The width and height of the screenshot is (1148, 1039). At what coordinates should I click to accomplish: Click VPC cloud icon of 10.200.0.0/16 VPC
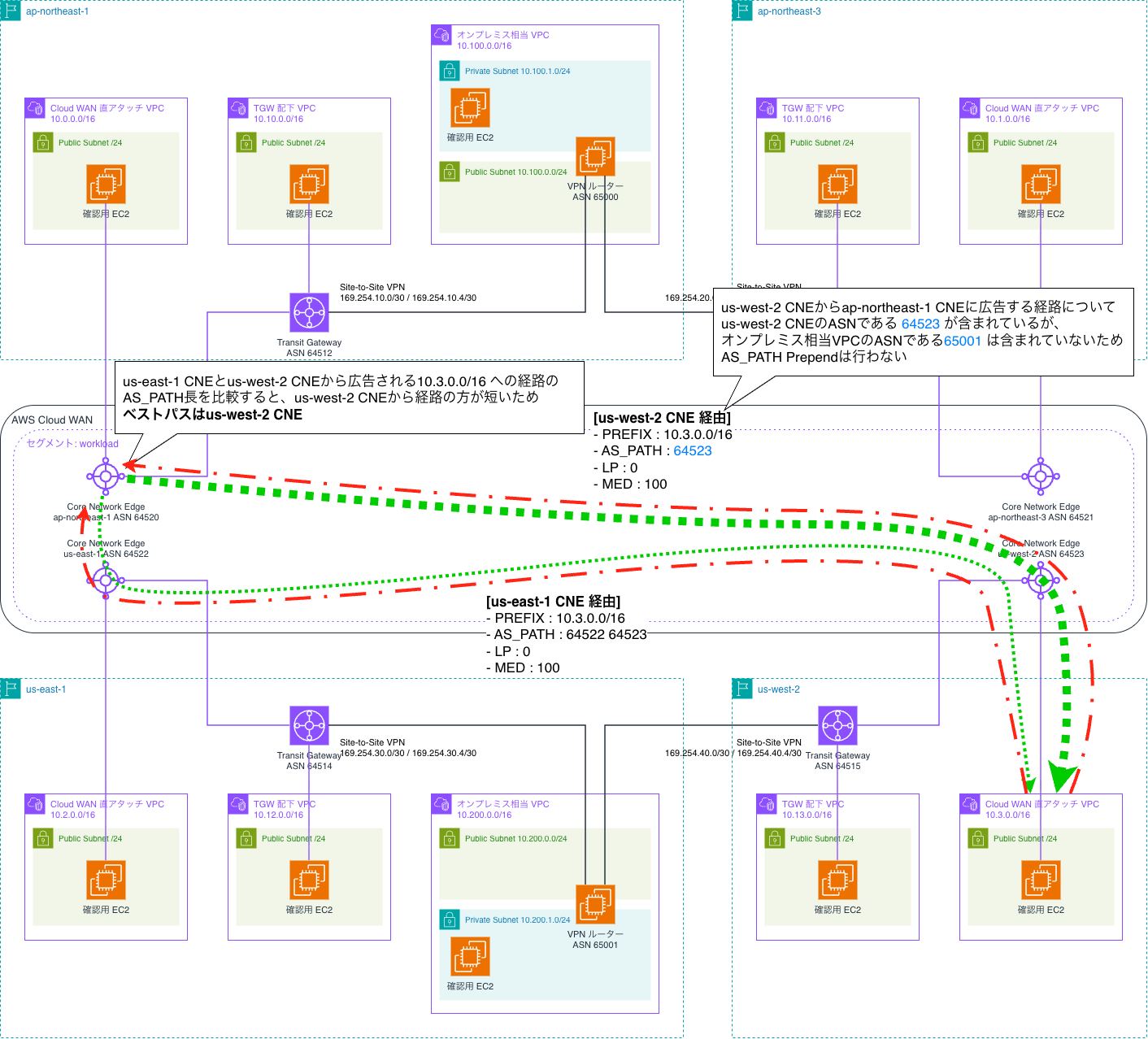pyautogui.click(x=441, y=804)
